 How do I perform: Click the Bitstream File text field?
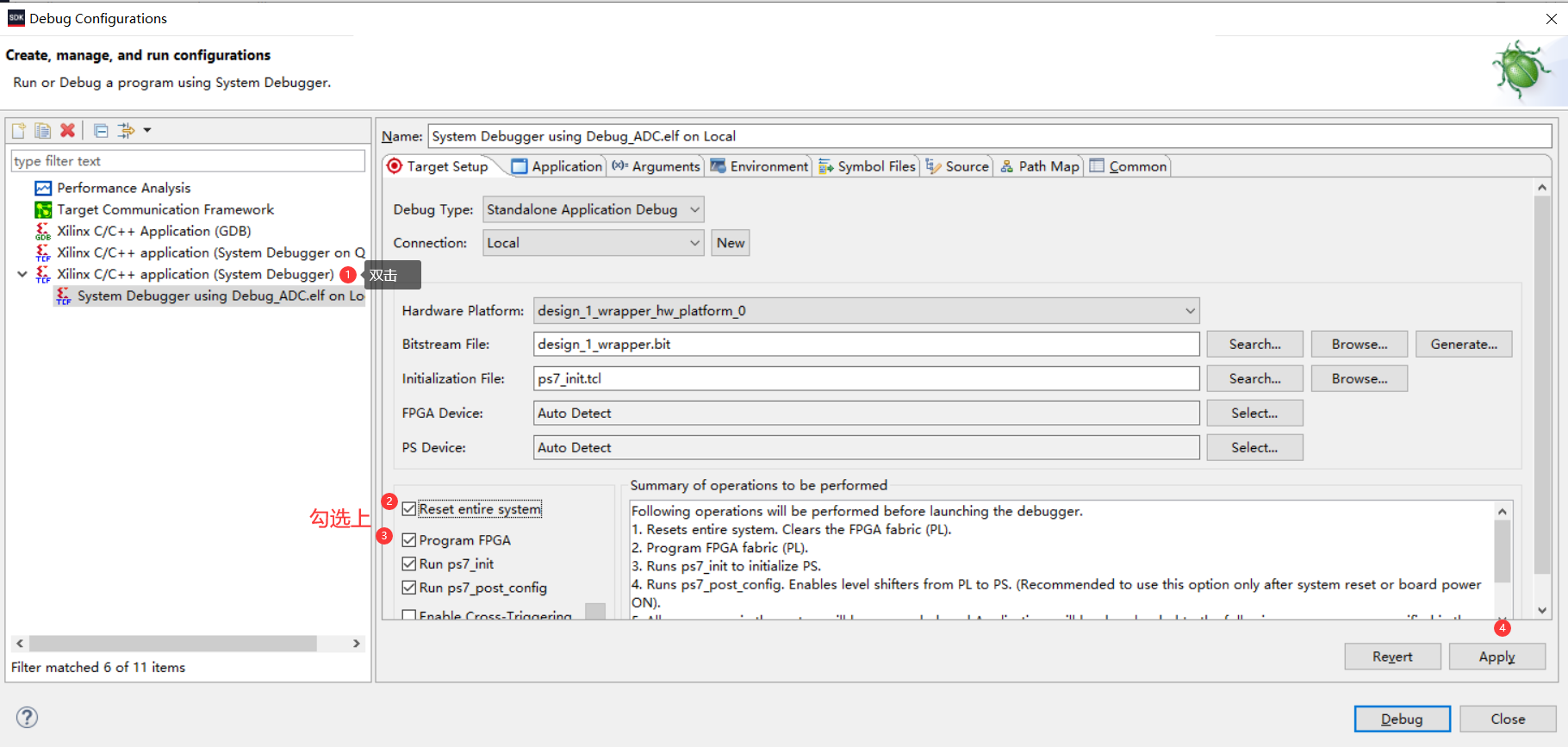tap(866, 345)
